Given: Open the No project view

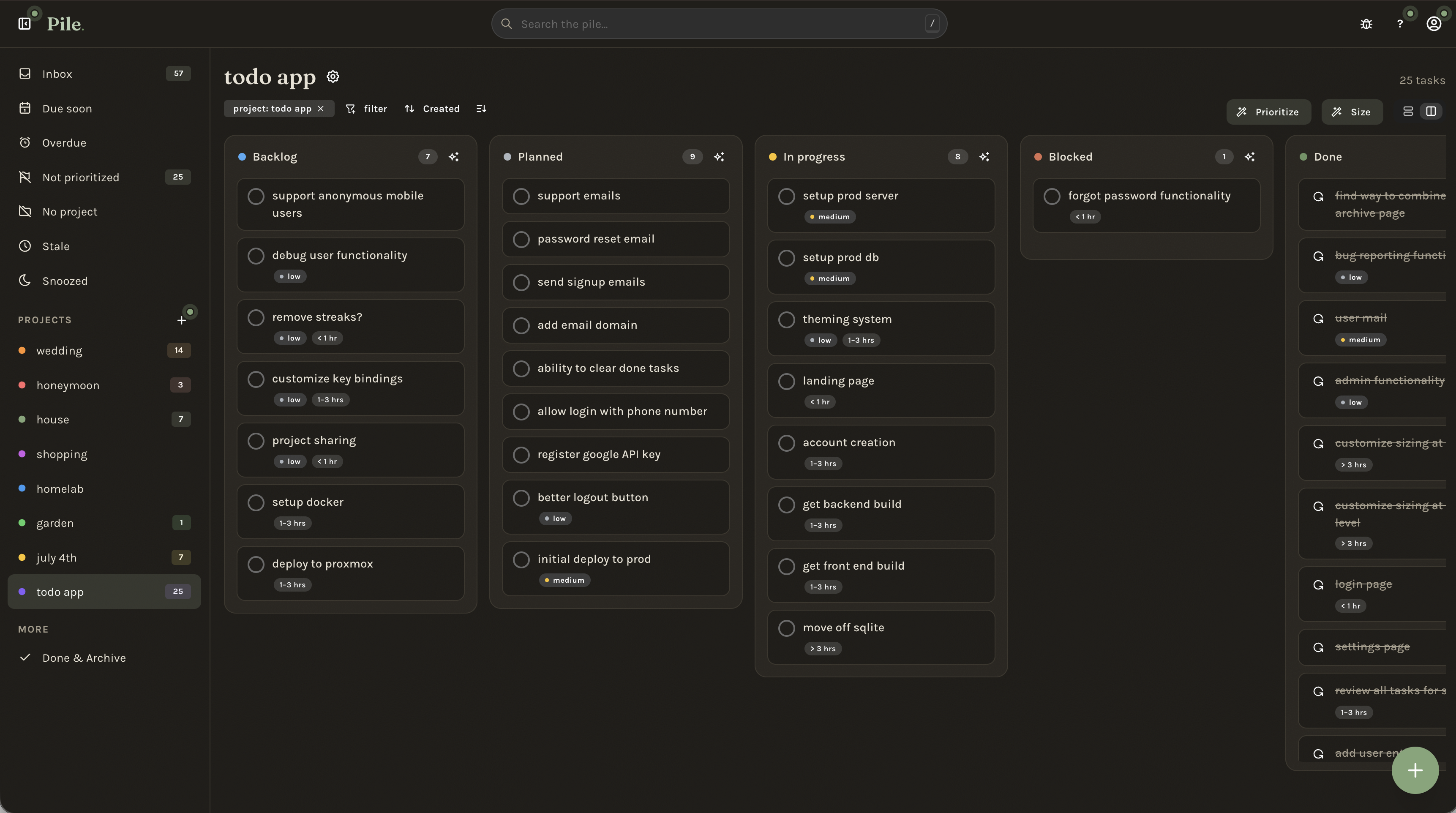Looking at the screenshot, I should (x=104, y=211).
